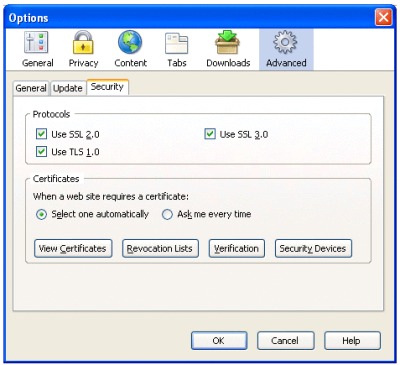The width and height of the screenshot is (400, 365).
Task: Select the Security sub-tab
Action: click(x=107, y=87)
